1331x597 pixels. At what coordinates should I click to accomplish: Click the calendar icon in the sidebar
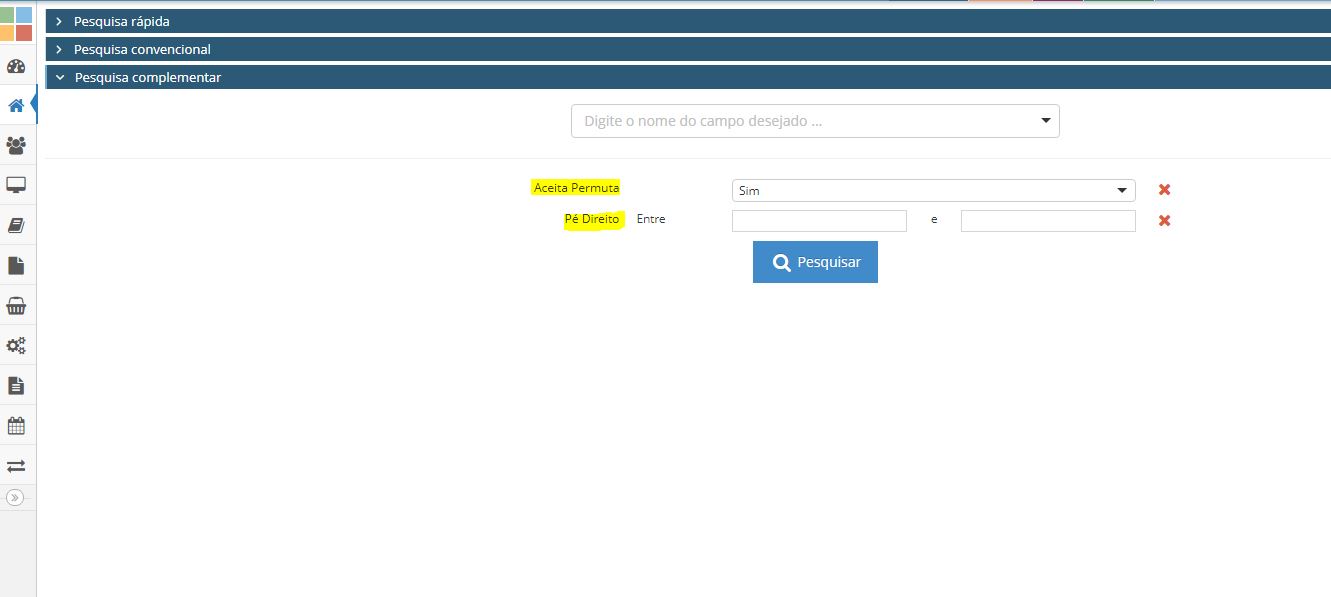[16, 425]
